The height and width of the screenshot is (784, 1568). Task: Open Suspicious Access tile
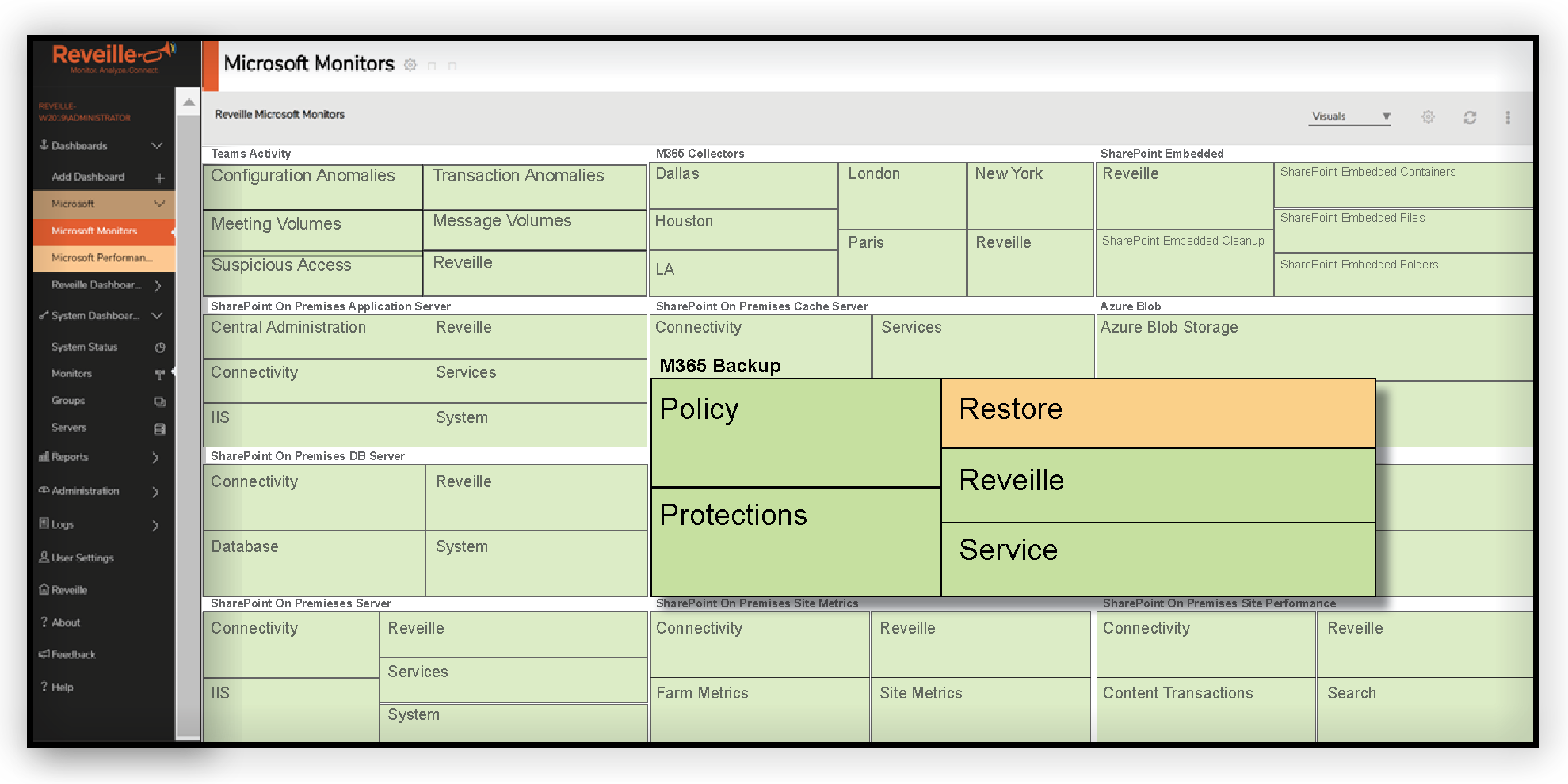(313, 275)
